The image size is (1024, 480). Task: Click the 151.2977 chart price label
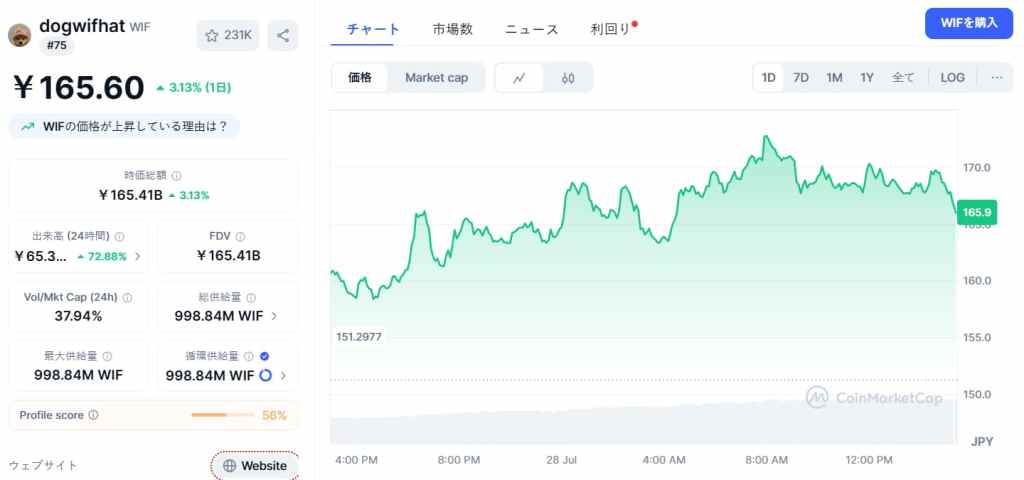click(359, 337)
